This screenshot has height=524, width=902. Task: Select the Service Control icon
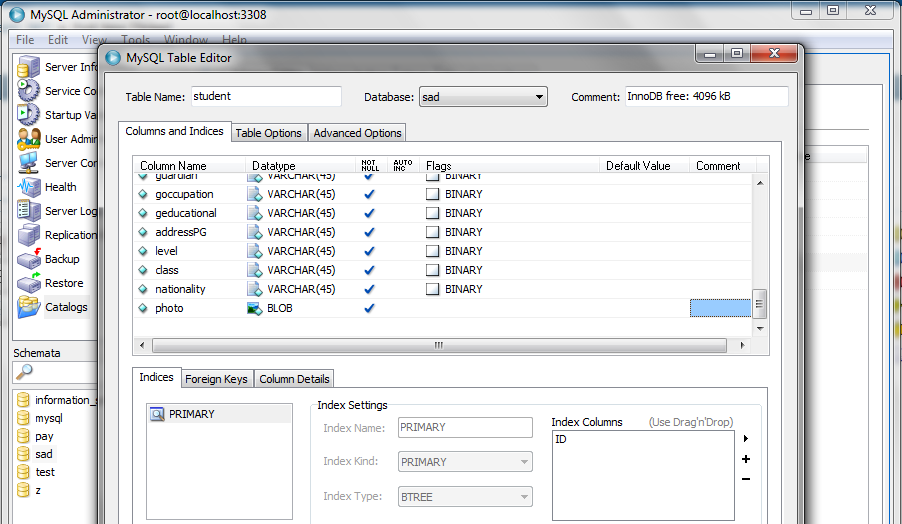tap(28, 91)
